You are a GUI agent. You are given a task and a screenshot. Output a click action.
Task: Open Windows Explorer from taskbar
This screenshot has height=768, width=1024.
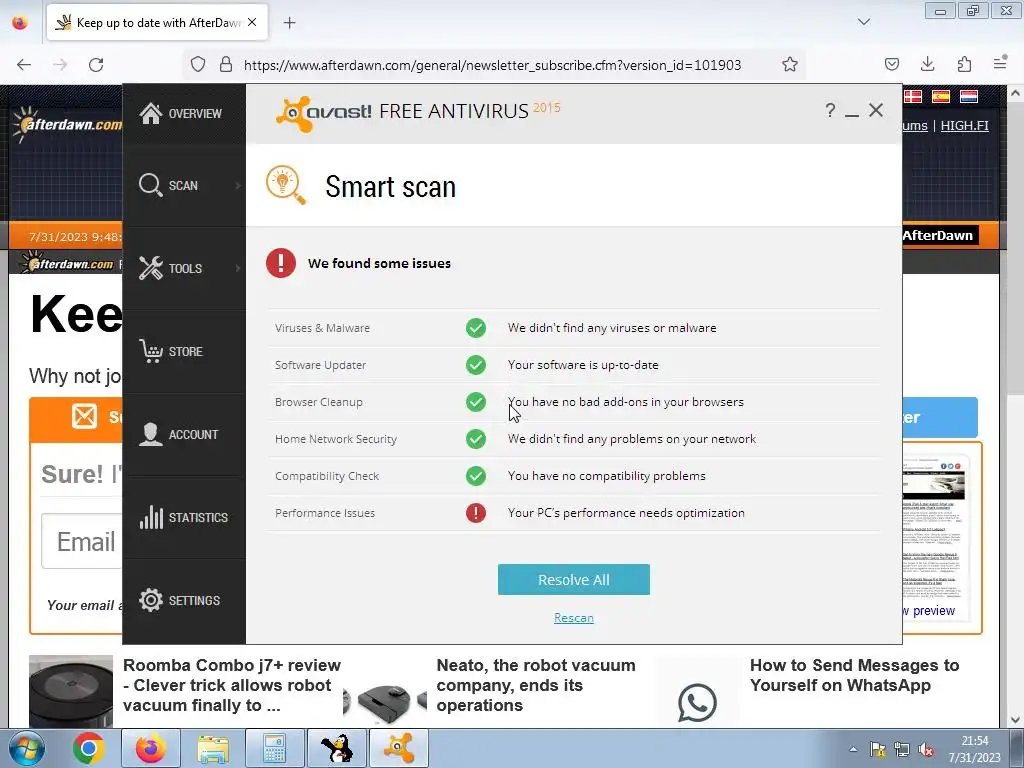coord(213,748)
